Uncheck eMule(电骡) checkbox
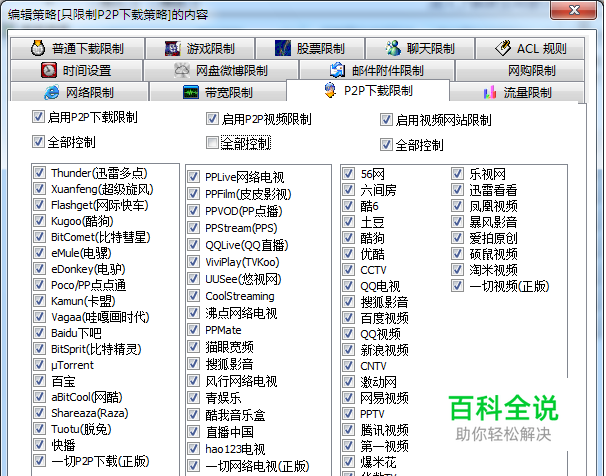 coord(39,253)
